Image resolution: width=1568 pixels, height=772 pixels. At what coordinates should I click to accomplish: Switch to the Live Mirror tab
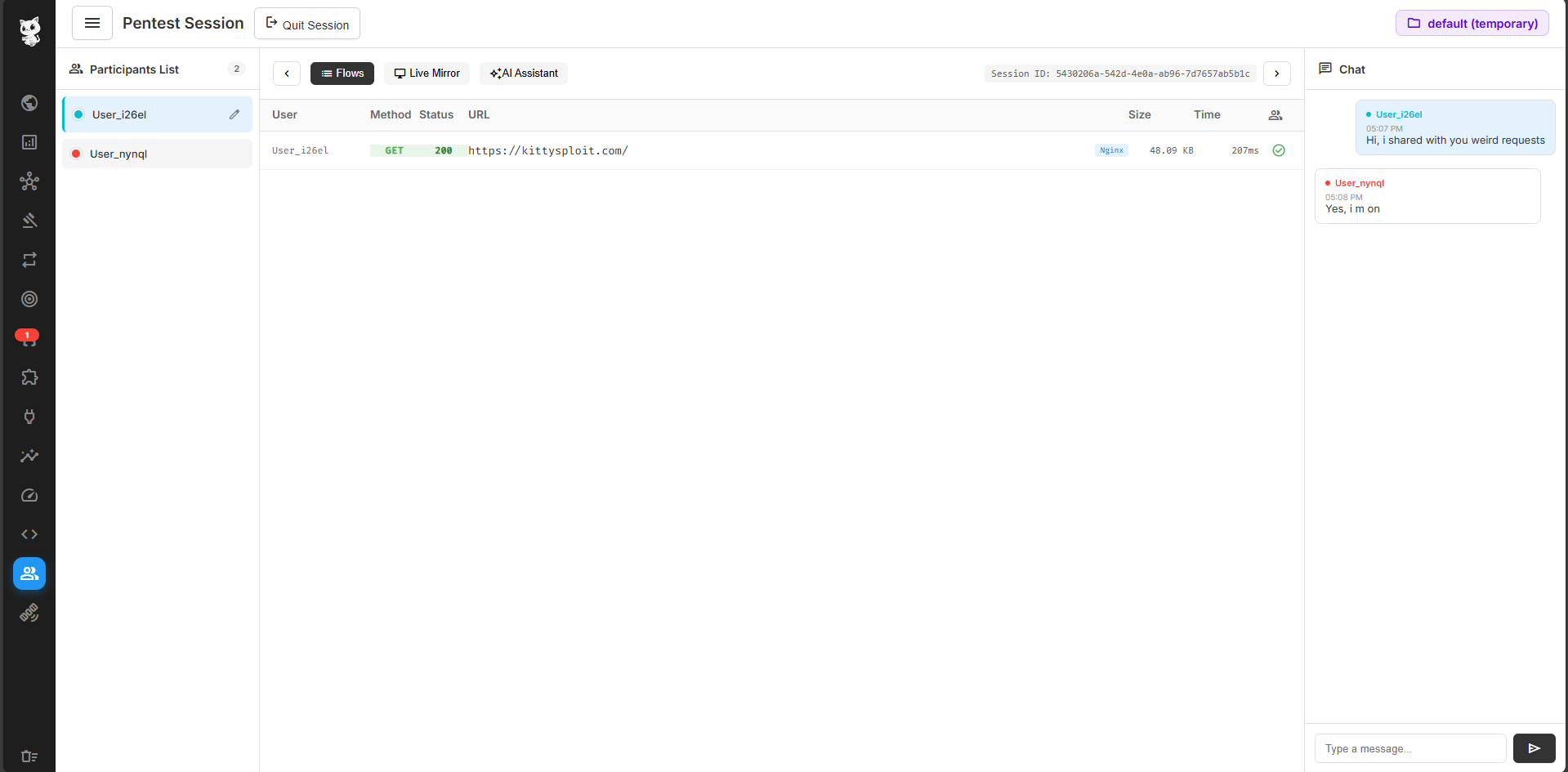[x=427, y=73]
